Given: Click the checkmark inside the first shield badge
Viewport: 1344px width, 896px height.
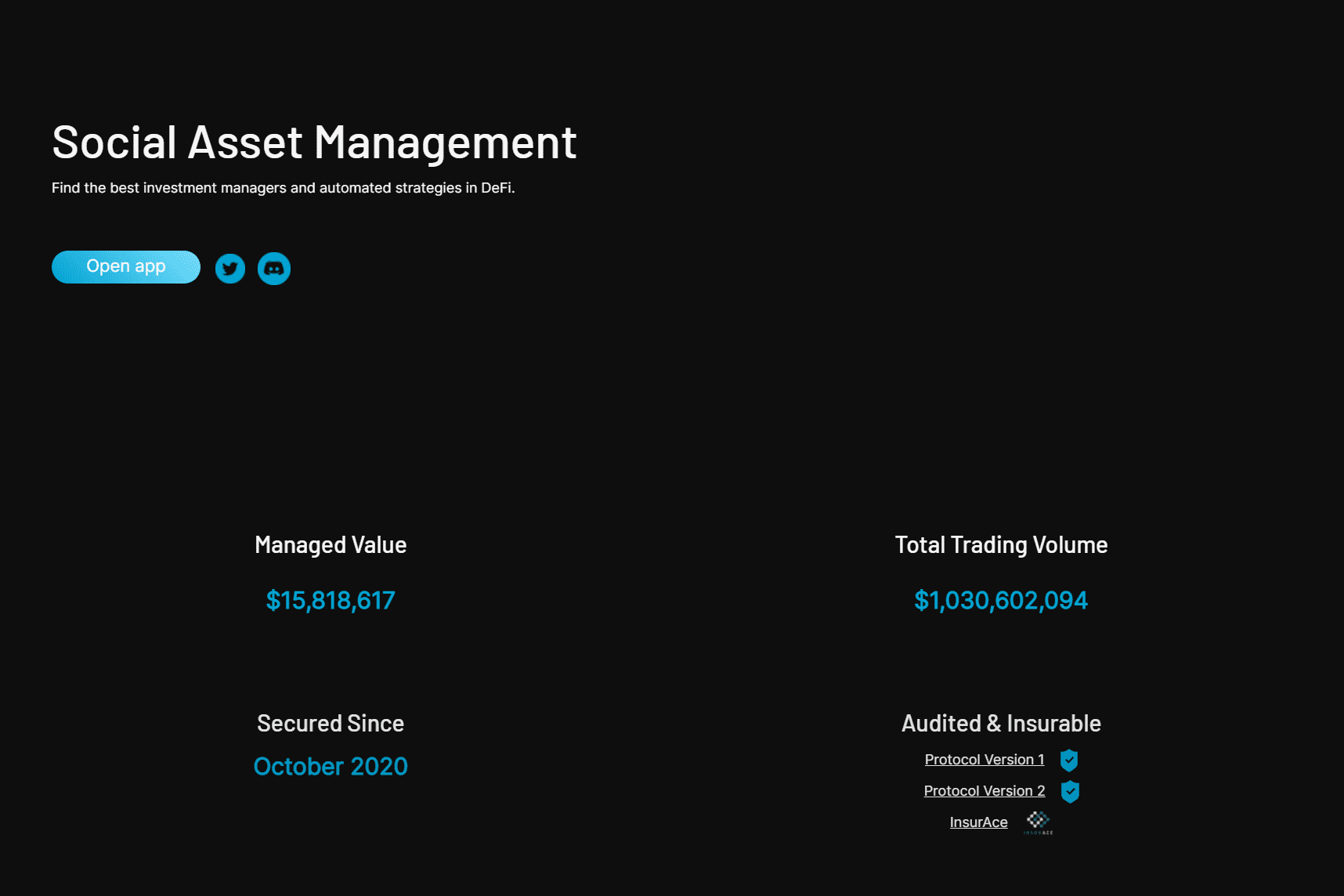Looking at the screenshot, I should click(x=1068, y=760).
